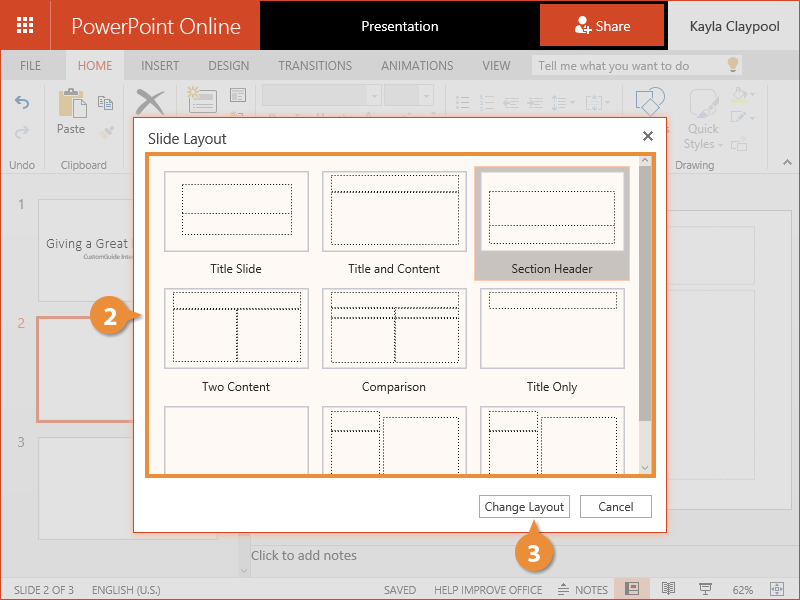Open the font name dropdown
The height and width of the screenshot is (600, 800).
pyautogui.click(x=321, y=95)
